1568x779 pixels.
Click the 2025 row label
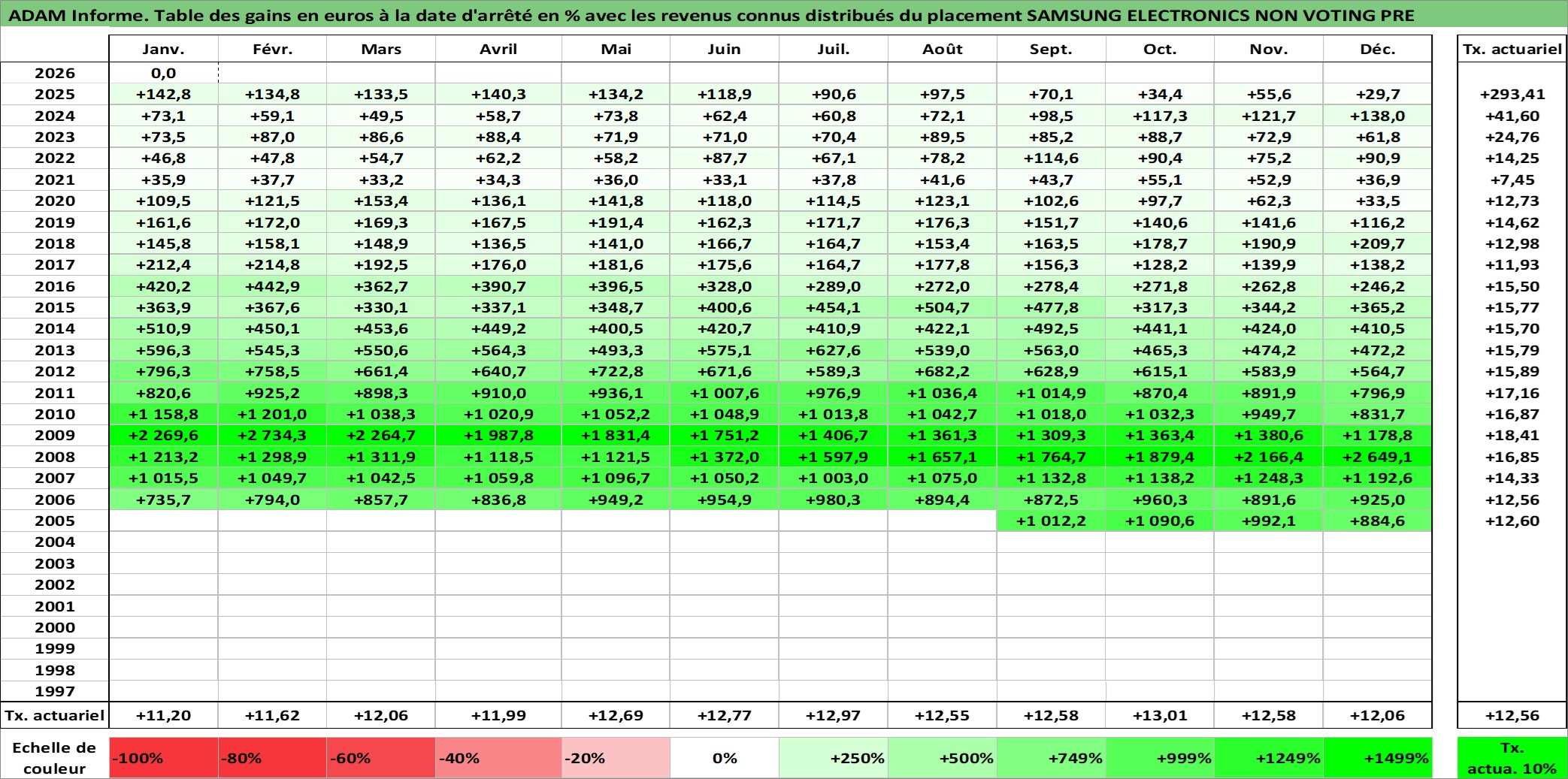point(55,94)
